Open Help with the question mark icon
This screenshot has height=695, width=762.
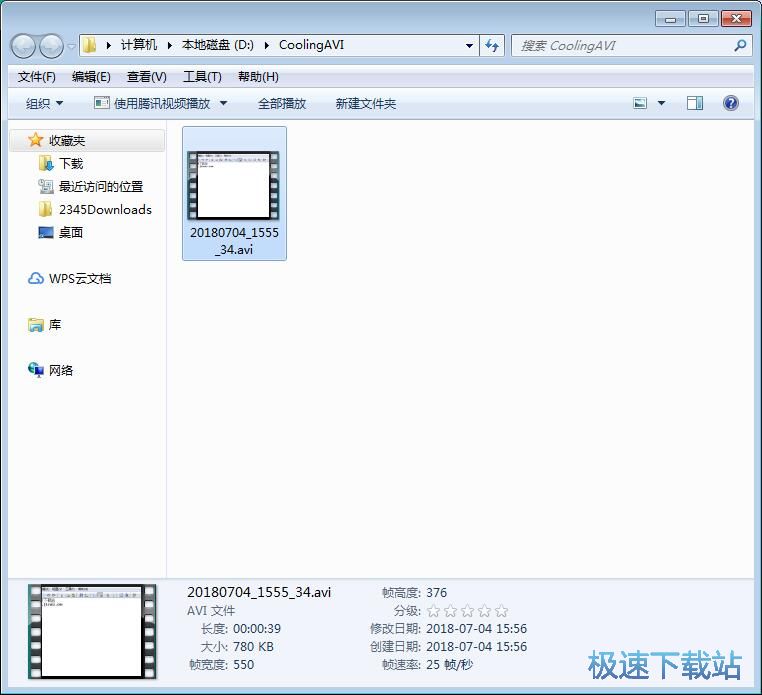point(730,103)
